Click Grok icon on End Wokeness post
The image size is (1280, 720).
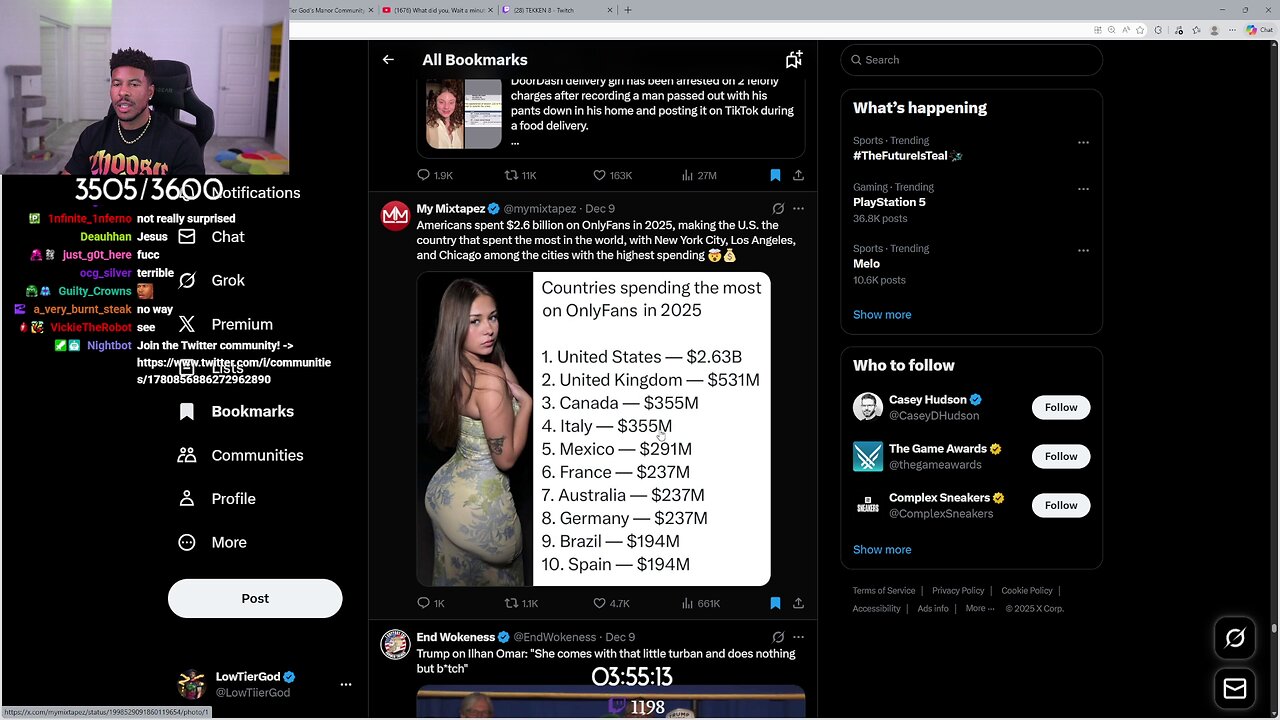point(778,637)
